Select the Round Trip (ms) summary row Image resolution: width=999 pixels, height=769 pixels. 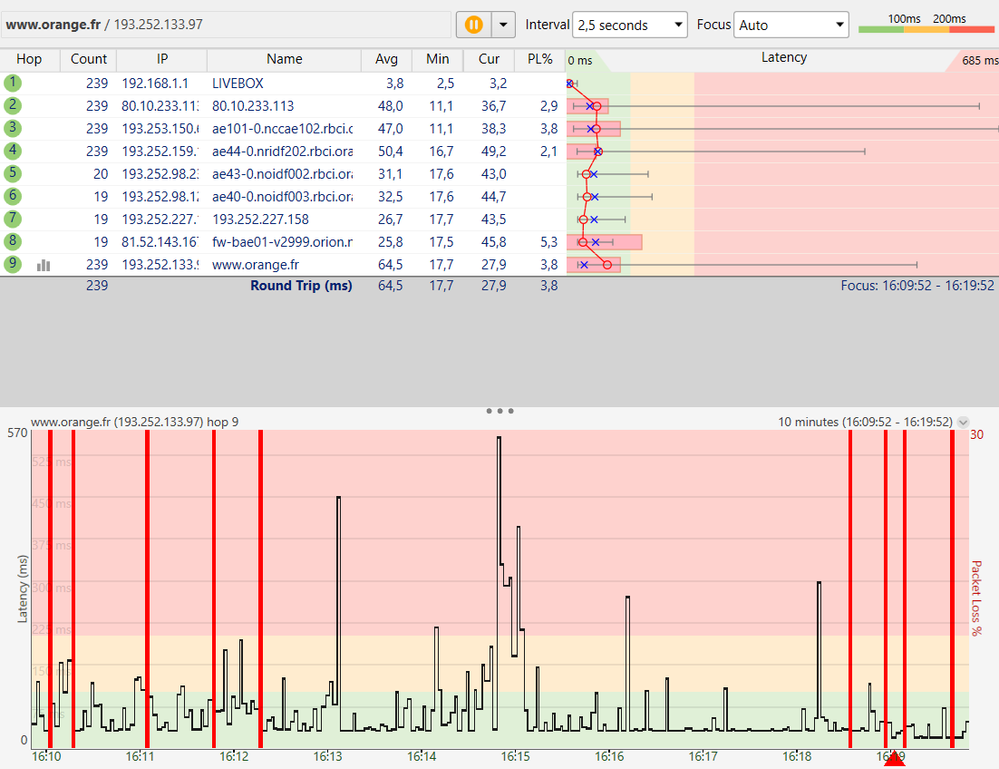300,286
